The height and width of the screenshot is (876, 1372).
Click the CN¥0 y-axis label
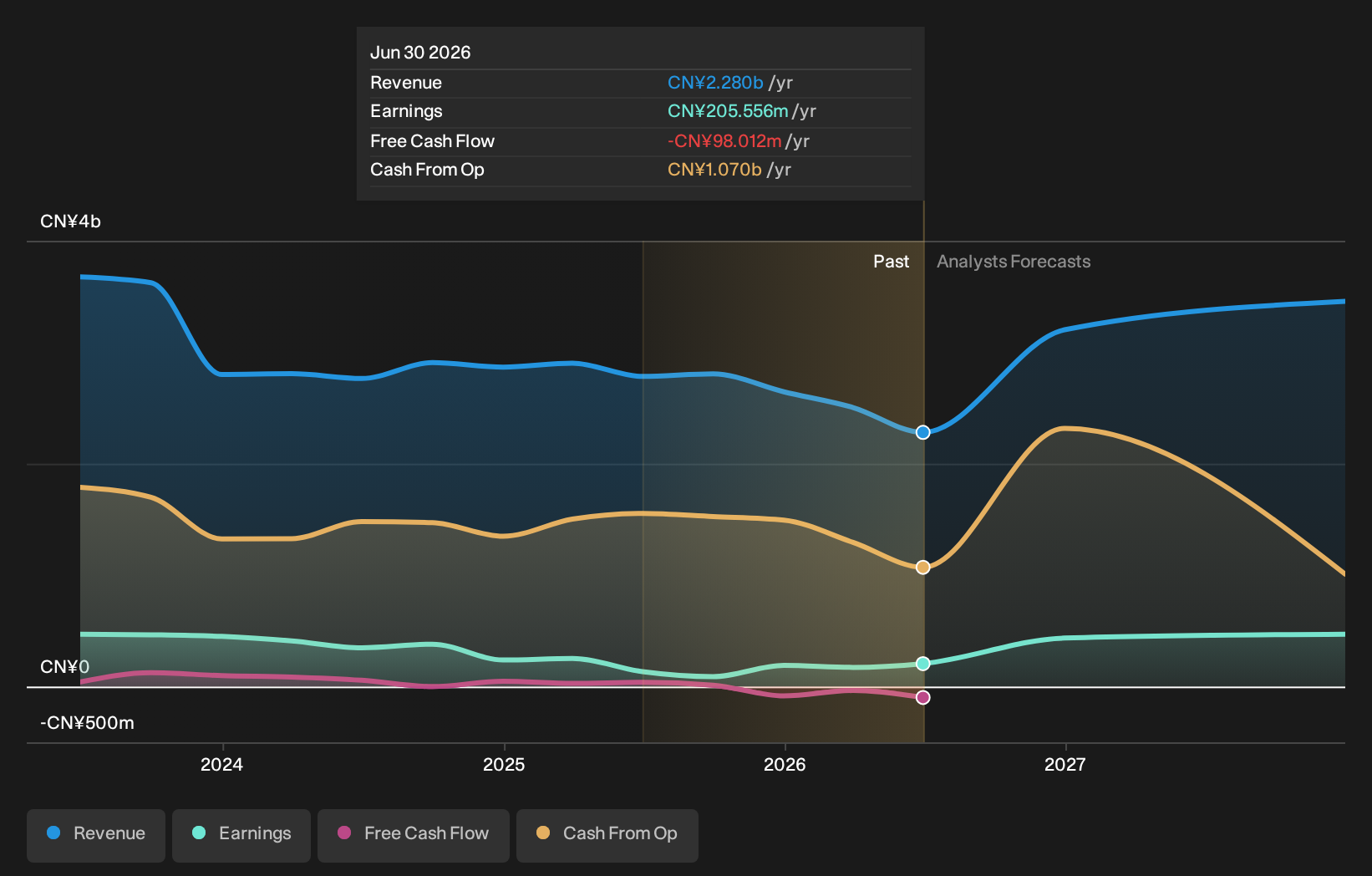tap(64, 667)
